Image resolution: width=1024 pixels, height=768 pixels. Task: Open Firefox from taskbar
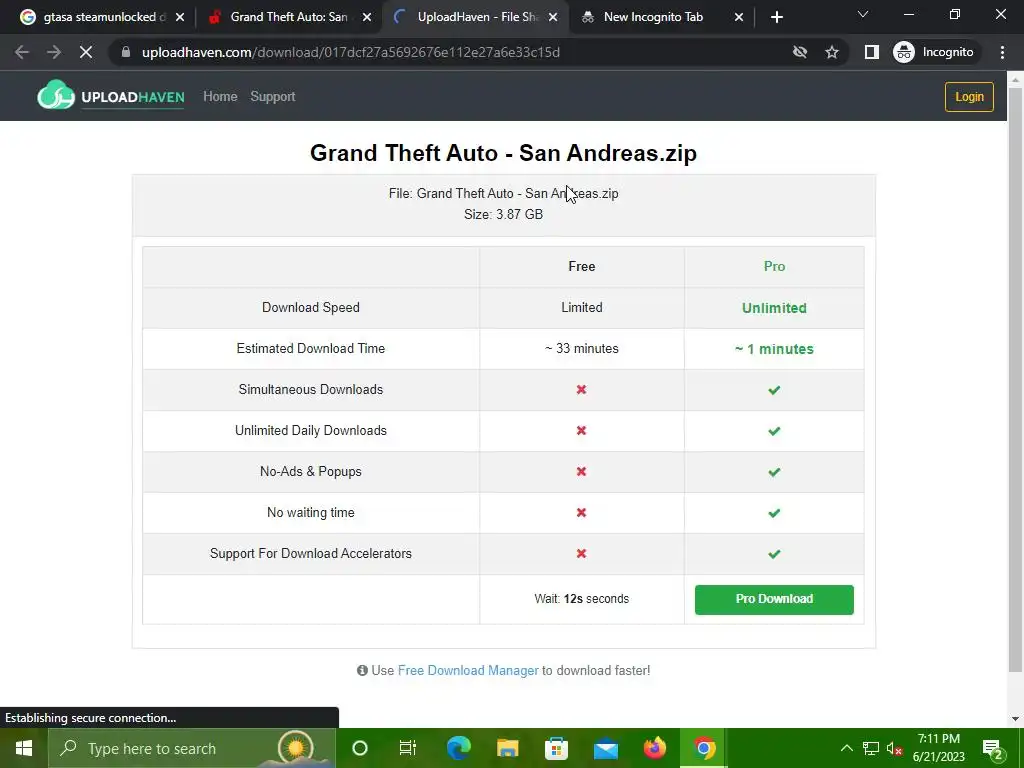pyautogui.click(x=654, y=748)
